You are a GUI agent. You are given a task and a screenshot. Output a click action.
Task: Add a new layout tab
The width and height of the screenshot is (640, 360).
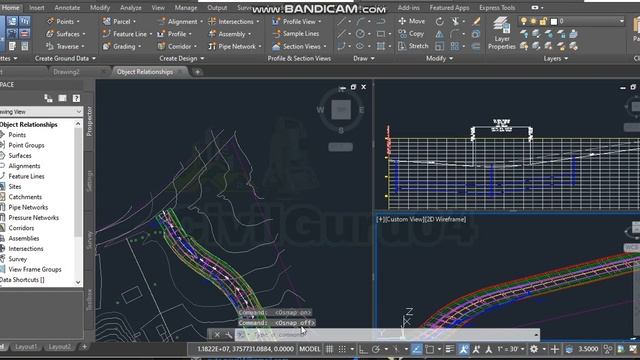tap(84, 347)
